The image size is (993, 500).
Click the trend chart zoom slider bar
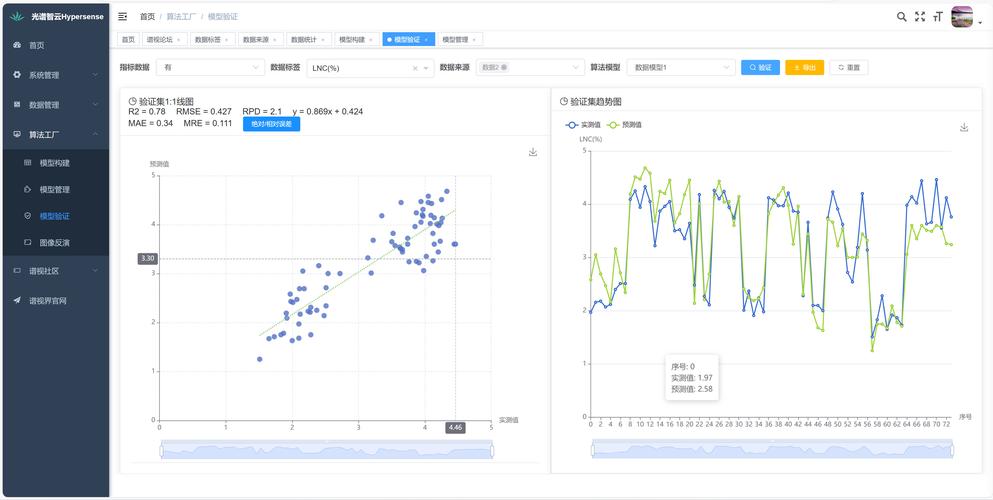772,449
